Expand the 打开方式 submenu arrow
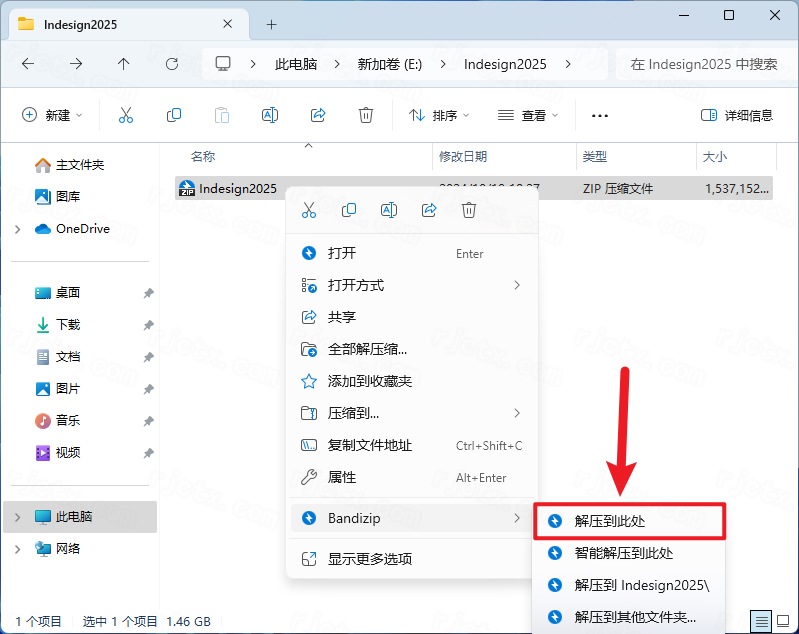Viewport: 799px width, 634px height. [517, 285]
